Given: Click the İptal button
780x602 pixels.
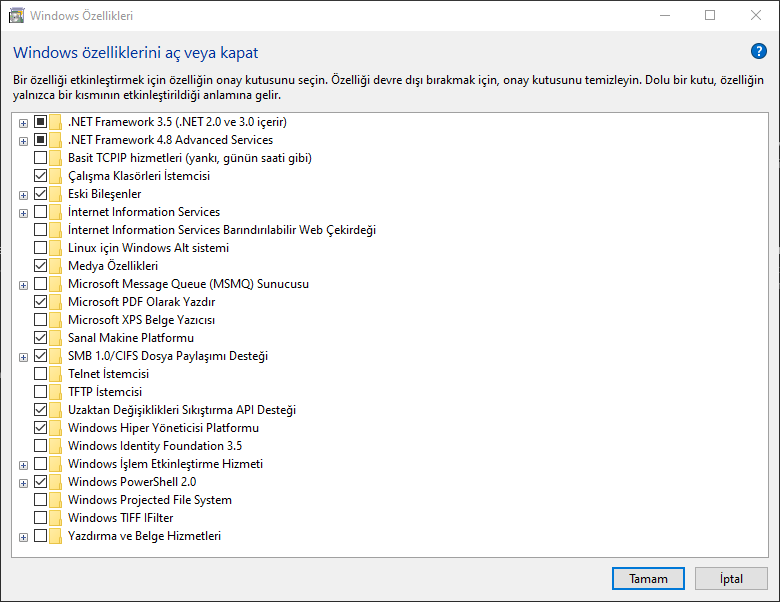Looking at the screenshot, I should [730, 579].
